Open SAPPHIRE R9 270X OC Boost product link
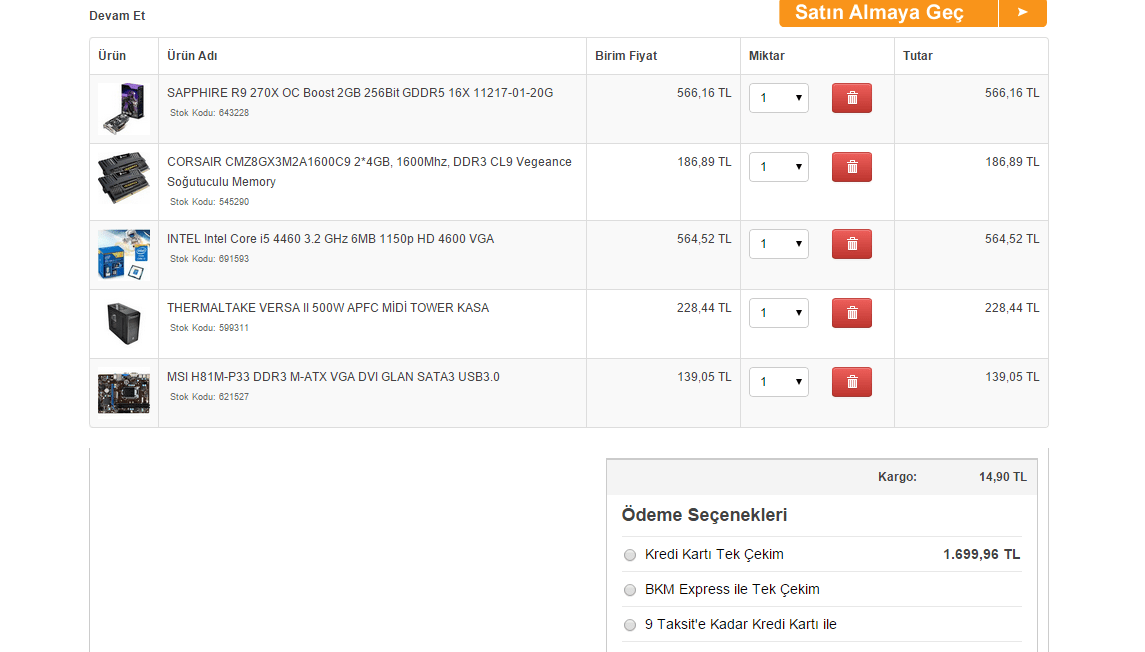This screenshot has width=1145, height=652. point(360,93)
